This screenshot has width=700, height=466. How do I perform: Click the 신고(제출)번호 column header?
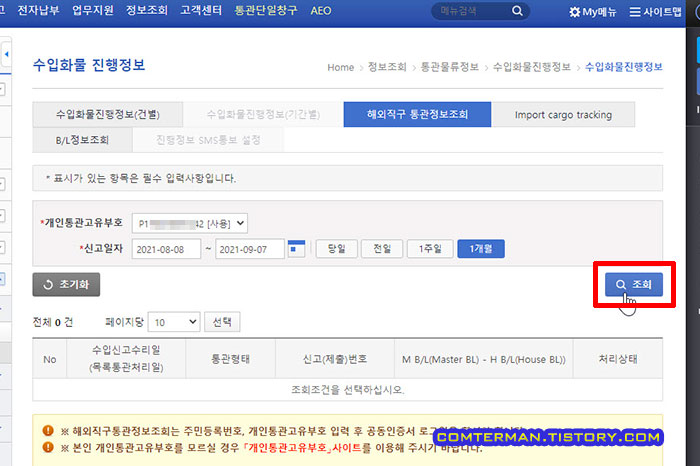pyautogui.click(x=335, y=358)
